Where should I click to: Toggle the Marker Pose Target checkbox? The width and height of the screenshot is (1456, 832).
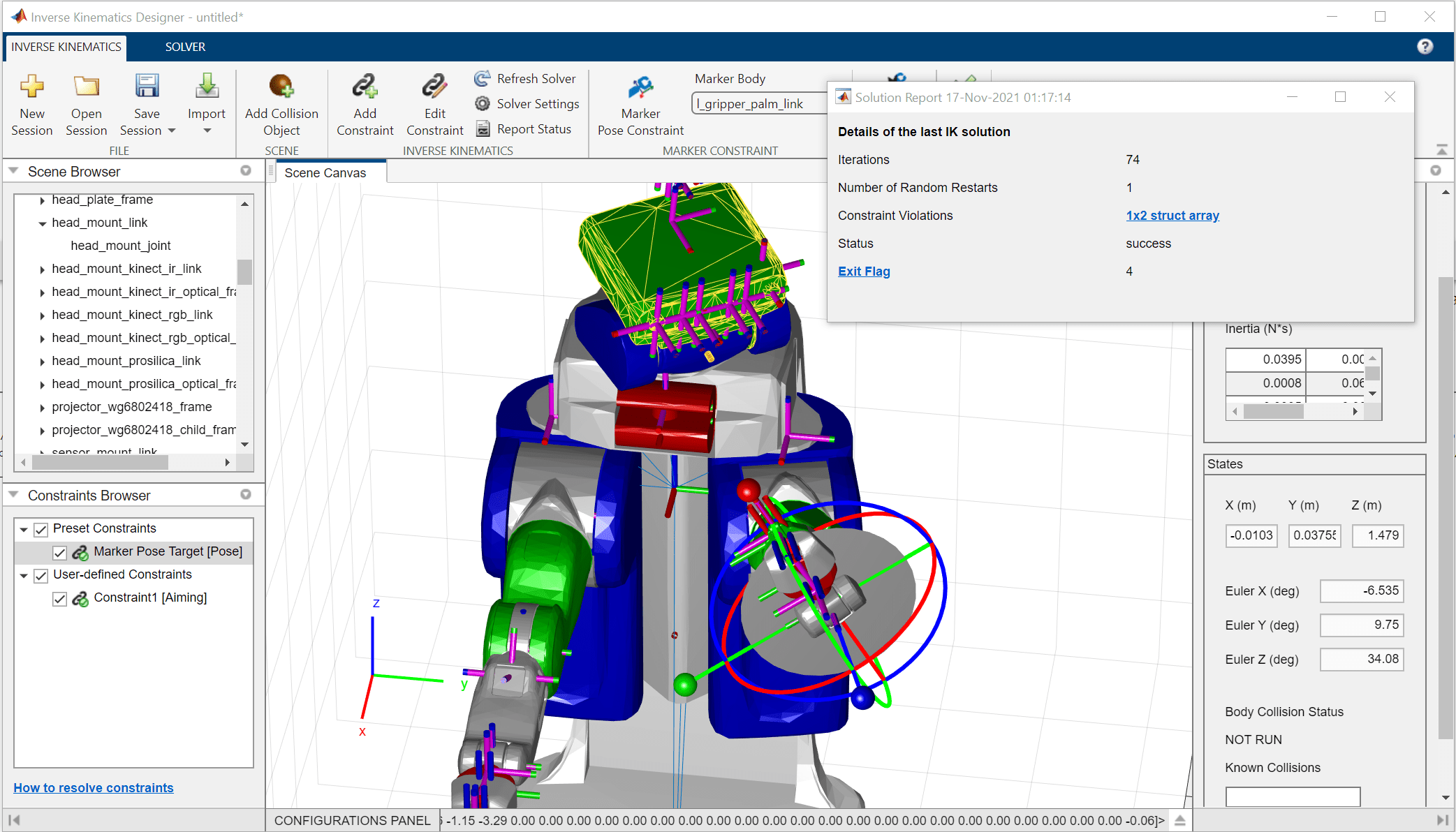click(x=60, y=553)
